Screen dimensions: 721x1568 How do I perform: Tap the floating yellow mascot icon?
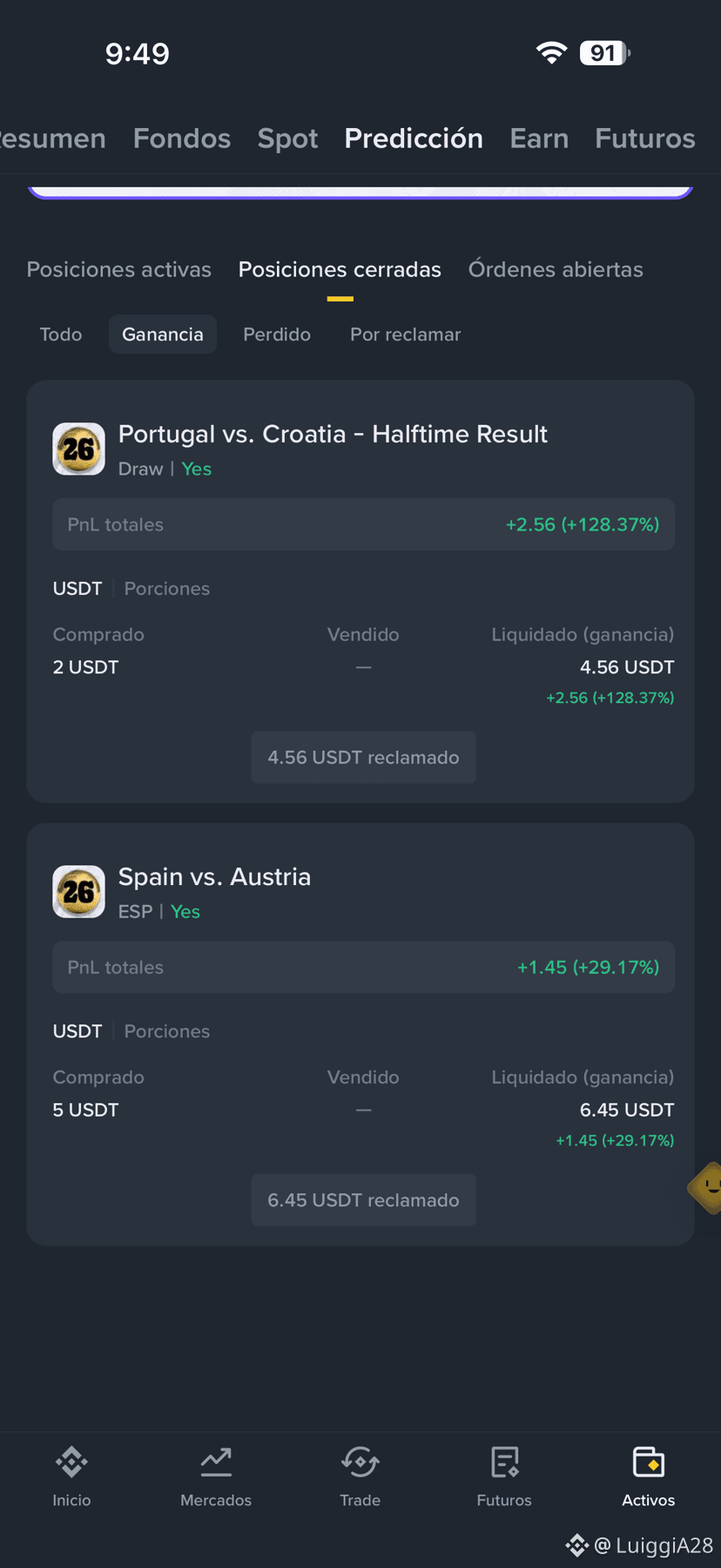tap(707, 1186)
